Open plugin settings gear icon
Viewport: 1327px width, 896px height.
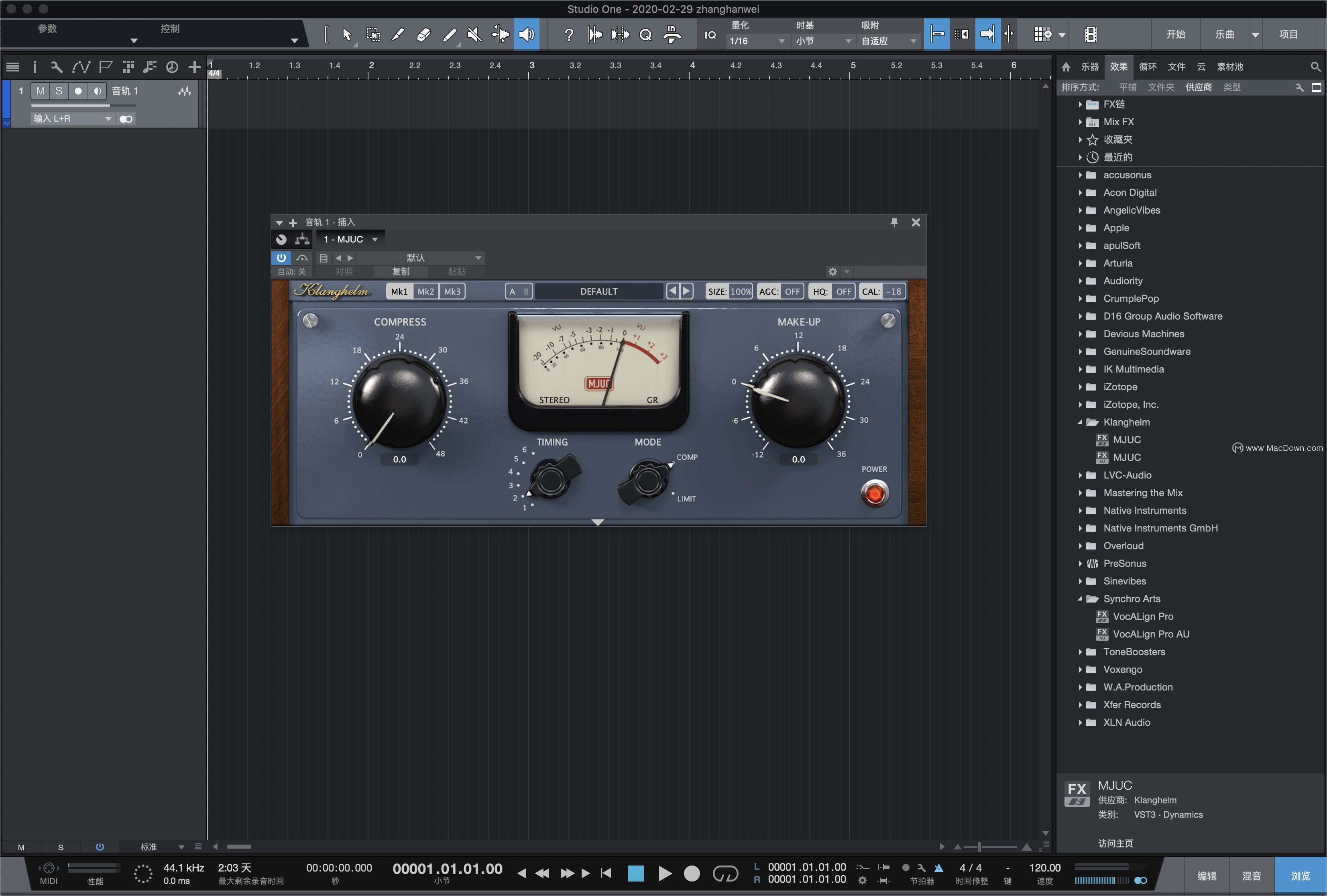[x=832, y=272]
